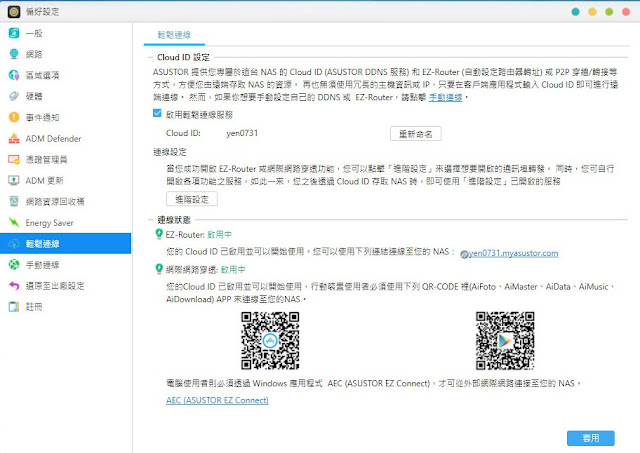This screenshot has width=640, height=453.
Task: Select the 輕鬆連線 (EZ-Connect) cloud icon
Action: pyautogui.click(x=14, y=244)
